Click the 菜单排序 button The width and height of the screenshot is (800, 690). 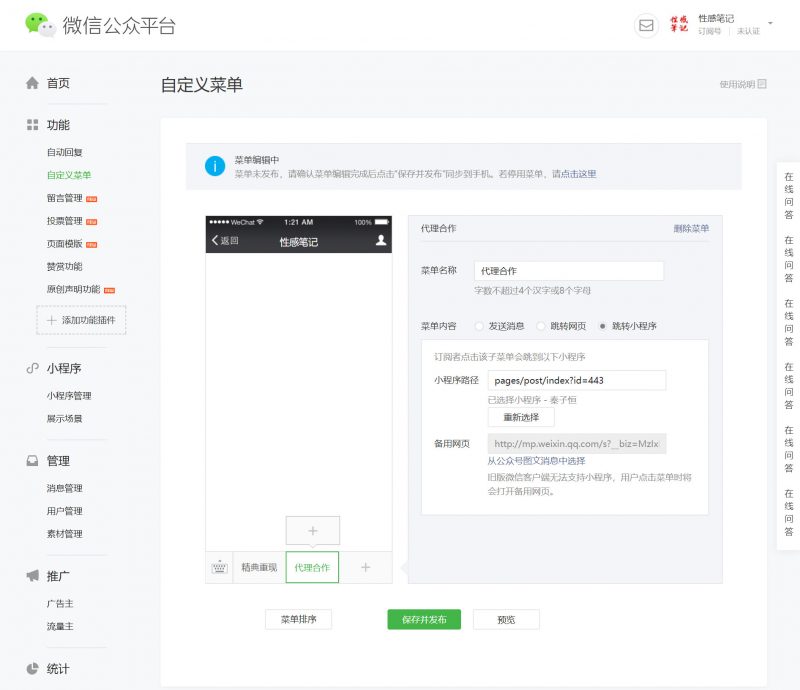point(298,620)
